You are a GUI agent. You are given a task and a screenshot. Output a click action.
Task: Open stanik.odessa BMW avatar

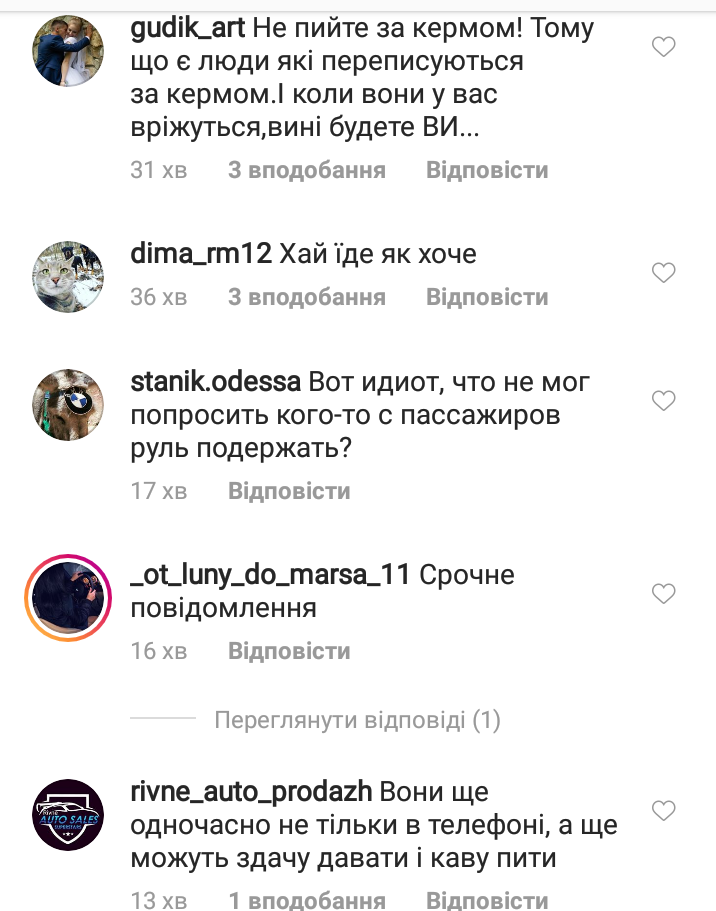(x=68, y=405)
